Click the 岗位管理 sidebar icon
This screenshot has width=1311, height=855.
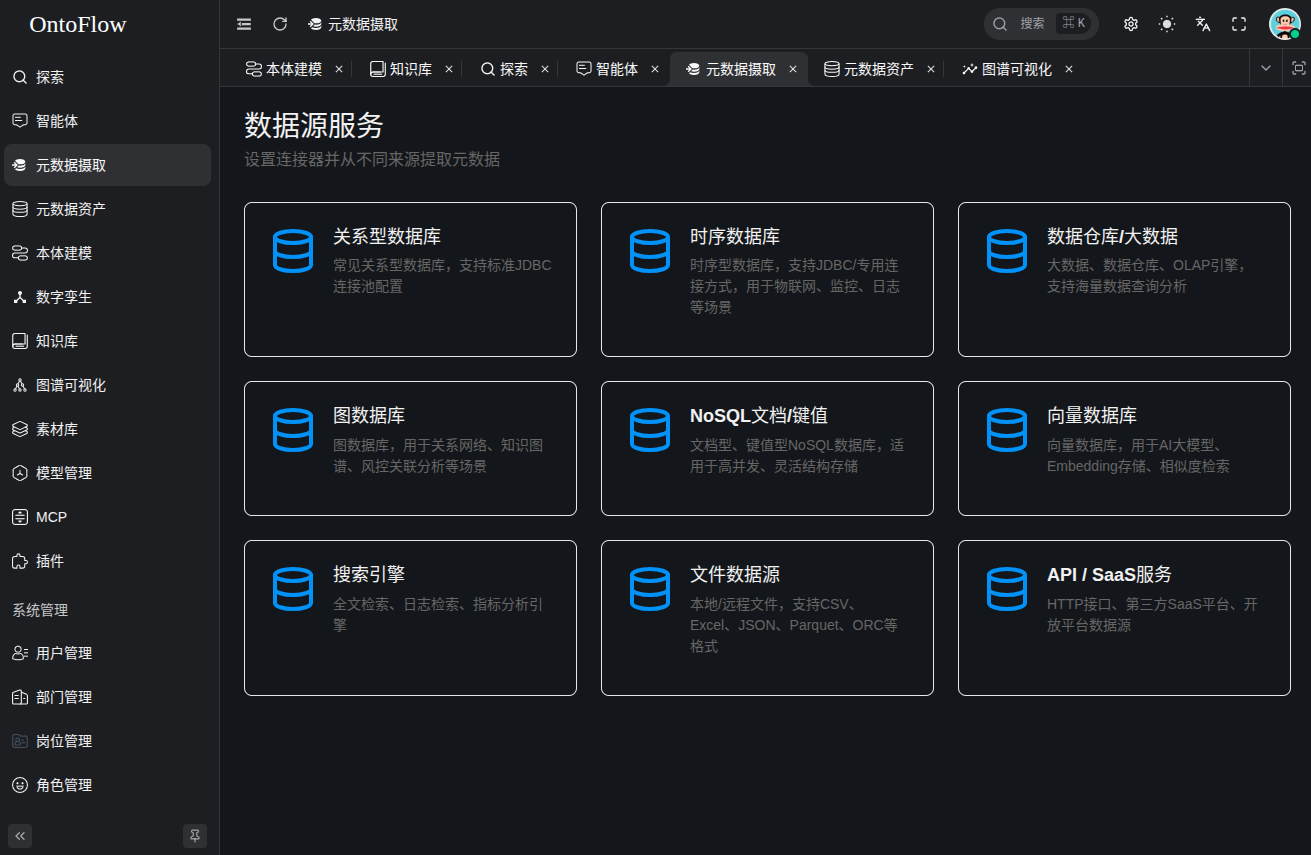pos(20,741)
